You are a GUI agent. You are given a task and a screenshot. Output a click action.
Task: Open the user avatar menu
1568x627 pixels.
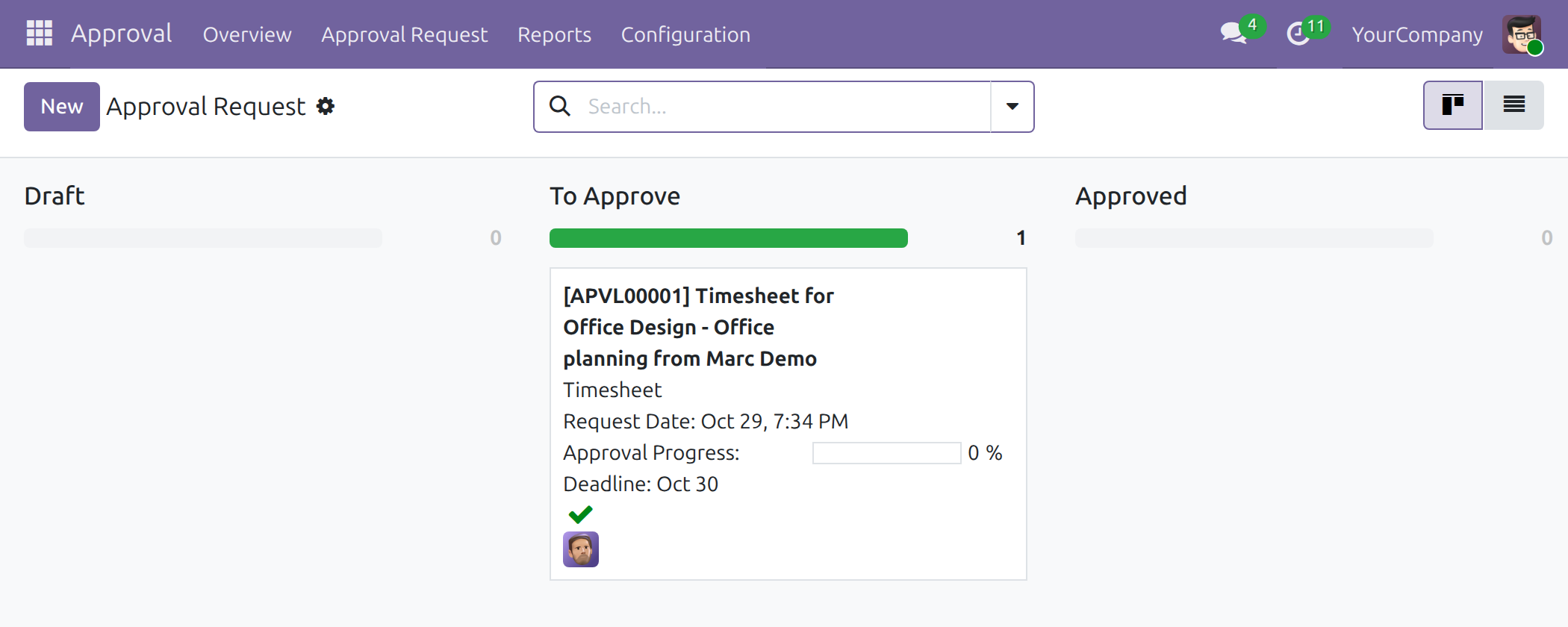[x=1522, y=34]
